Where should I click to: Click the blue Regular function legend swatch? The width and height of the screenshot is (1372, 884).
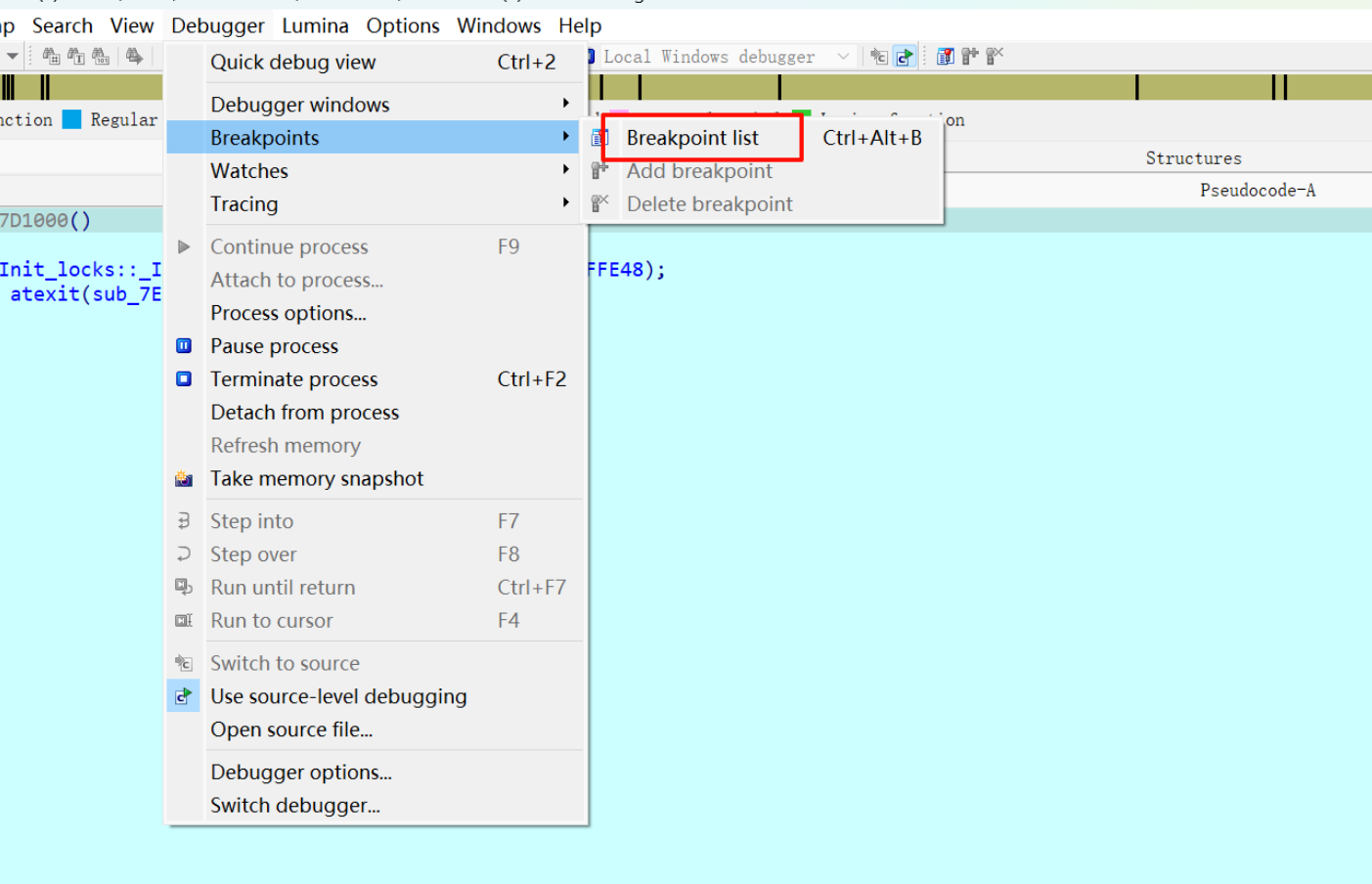tap(71, 119)
